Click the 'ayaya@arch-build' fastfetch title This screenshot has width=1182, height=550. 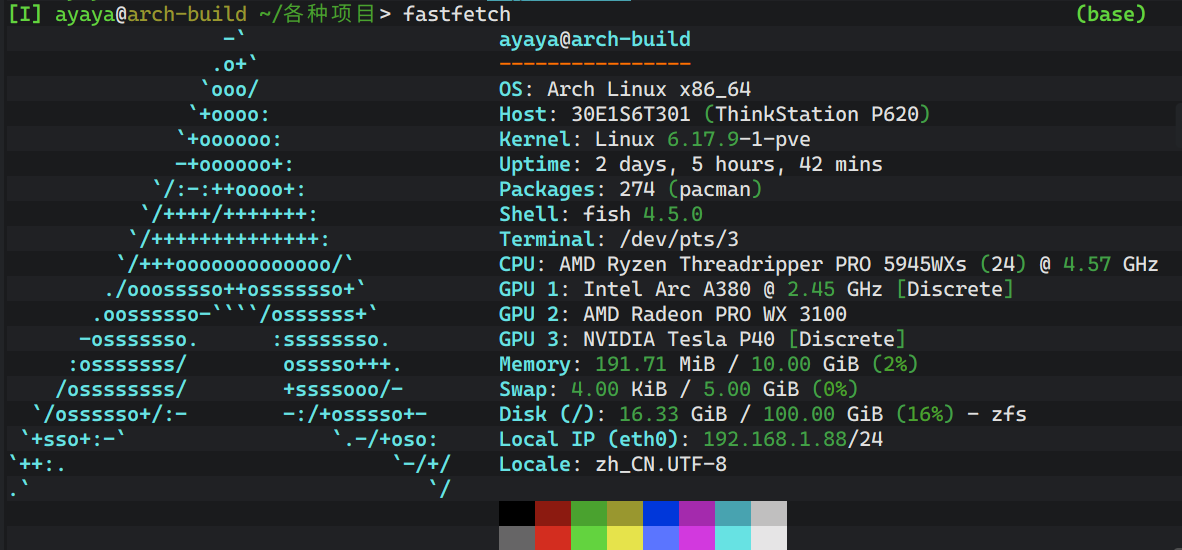point(595,39)
